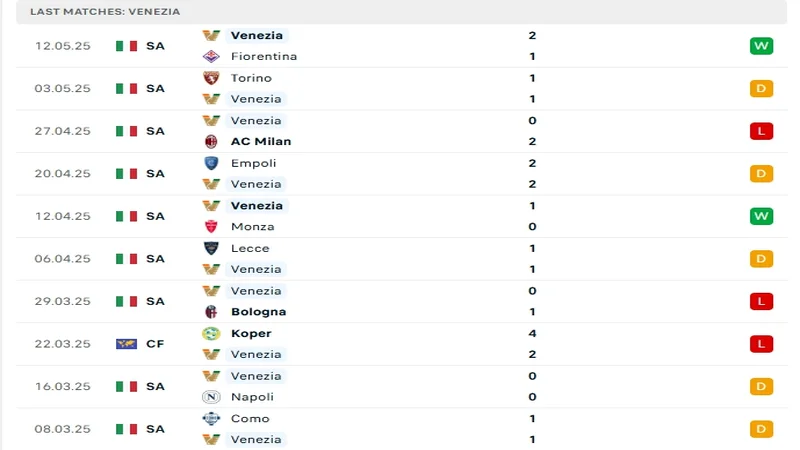
Task: Click the Napoli club crest icon
Action: coord(211,396)
